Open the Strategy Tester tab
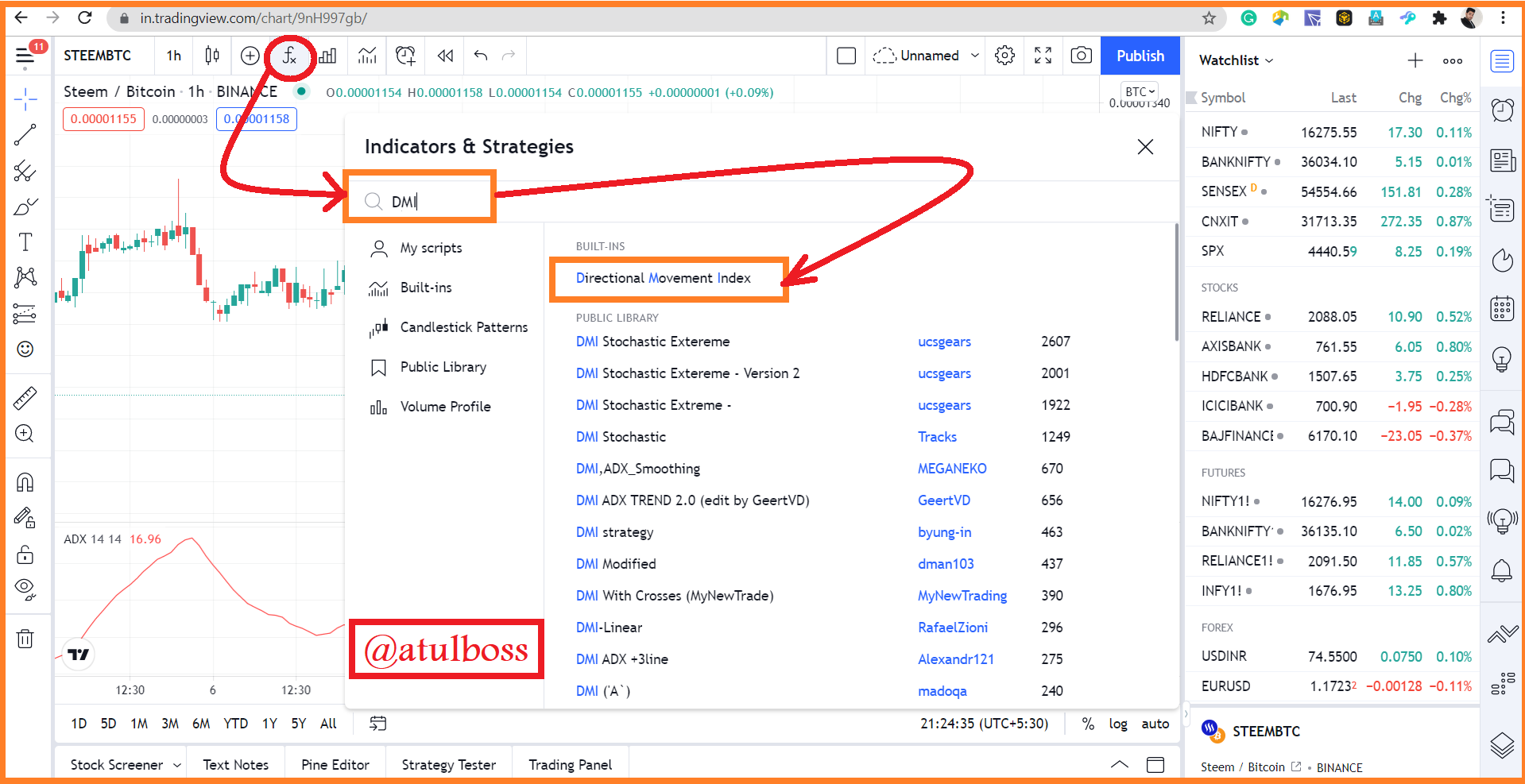 (449, 765)
